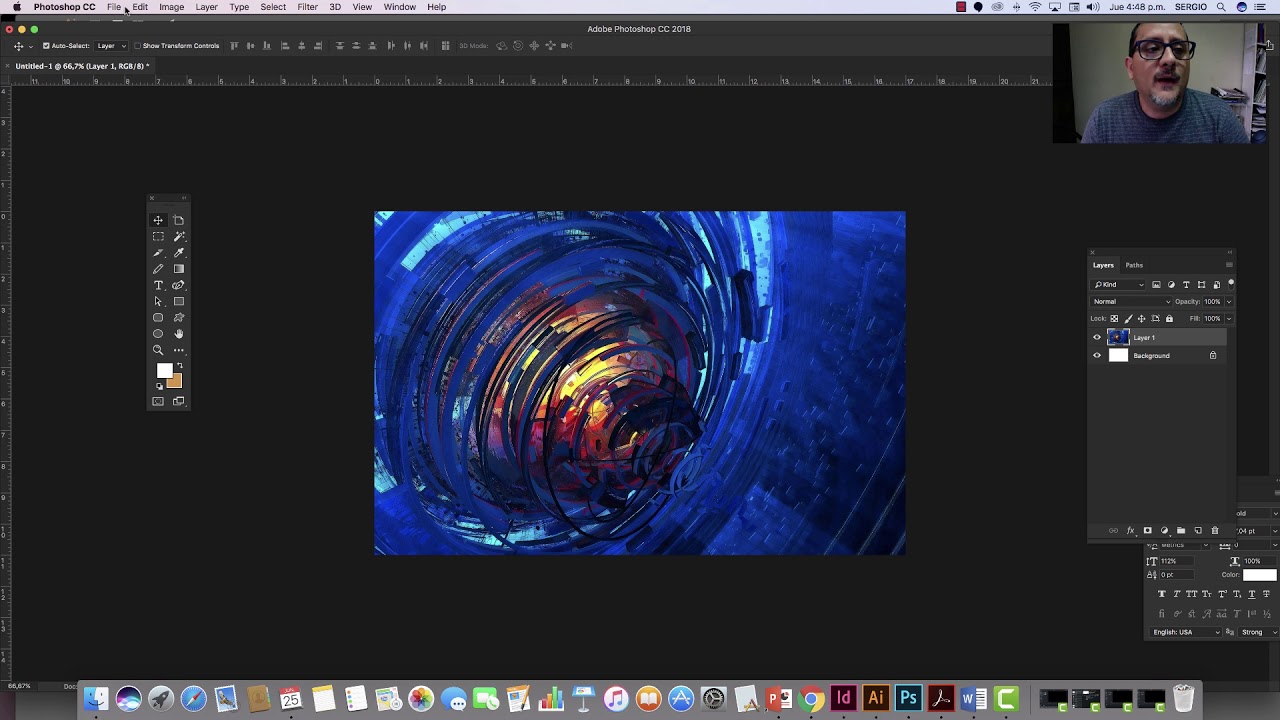Viewport: 1280px width, 720px height.
Task: Select the Ellipse tool
Action: pyautogui.click(x=158, y=333)
